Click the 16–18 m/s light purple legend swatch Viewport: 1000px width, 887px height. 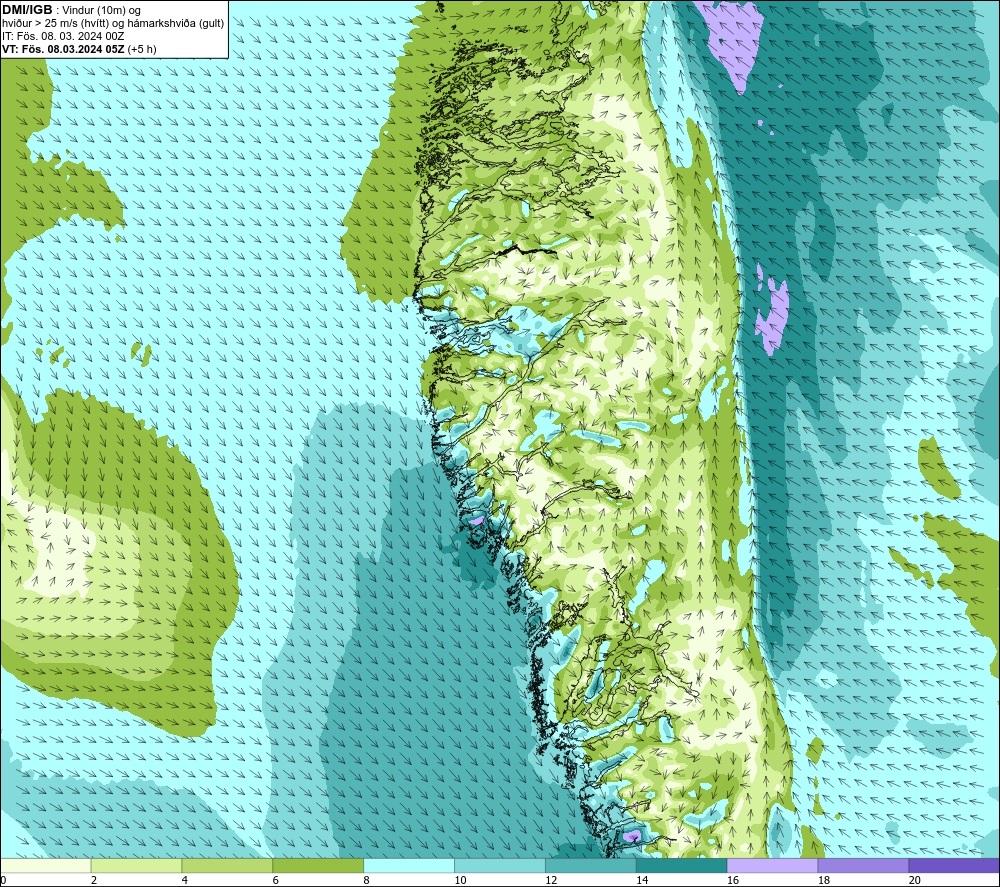pyautogui.click(x=772, y=866)
